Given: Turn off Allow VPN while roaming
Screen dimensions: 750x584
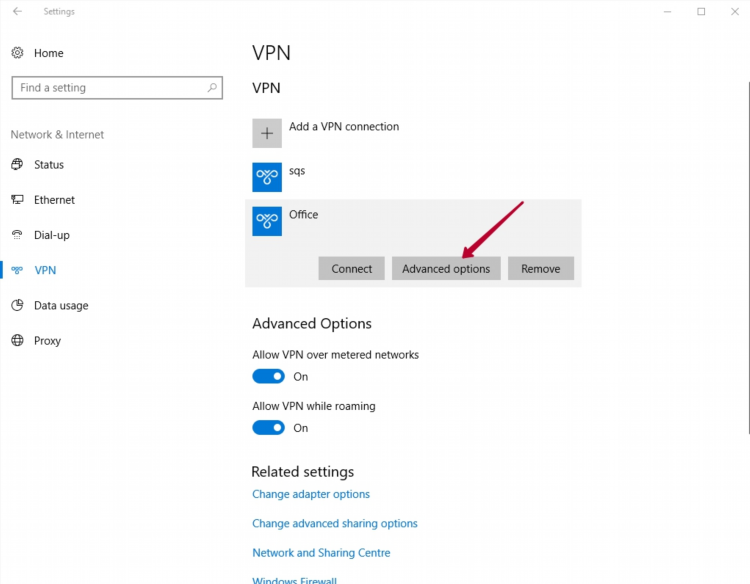Looking at the screenshot, I should [x=268, y=428].
